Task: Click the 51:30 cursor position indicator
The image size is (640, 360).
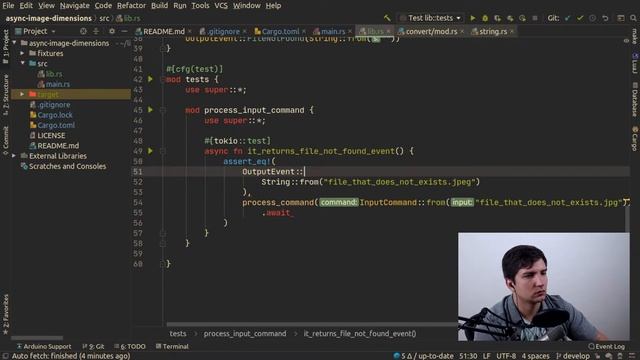Action: pos(468,356)
